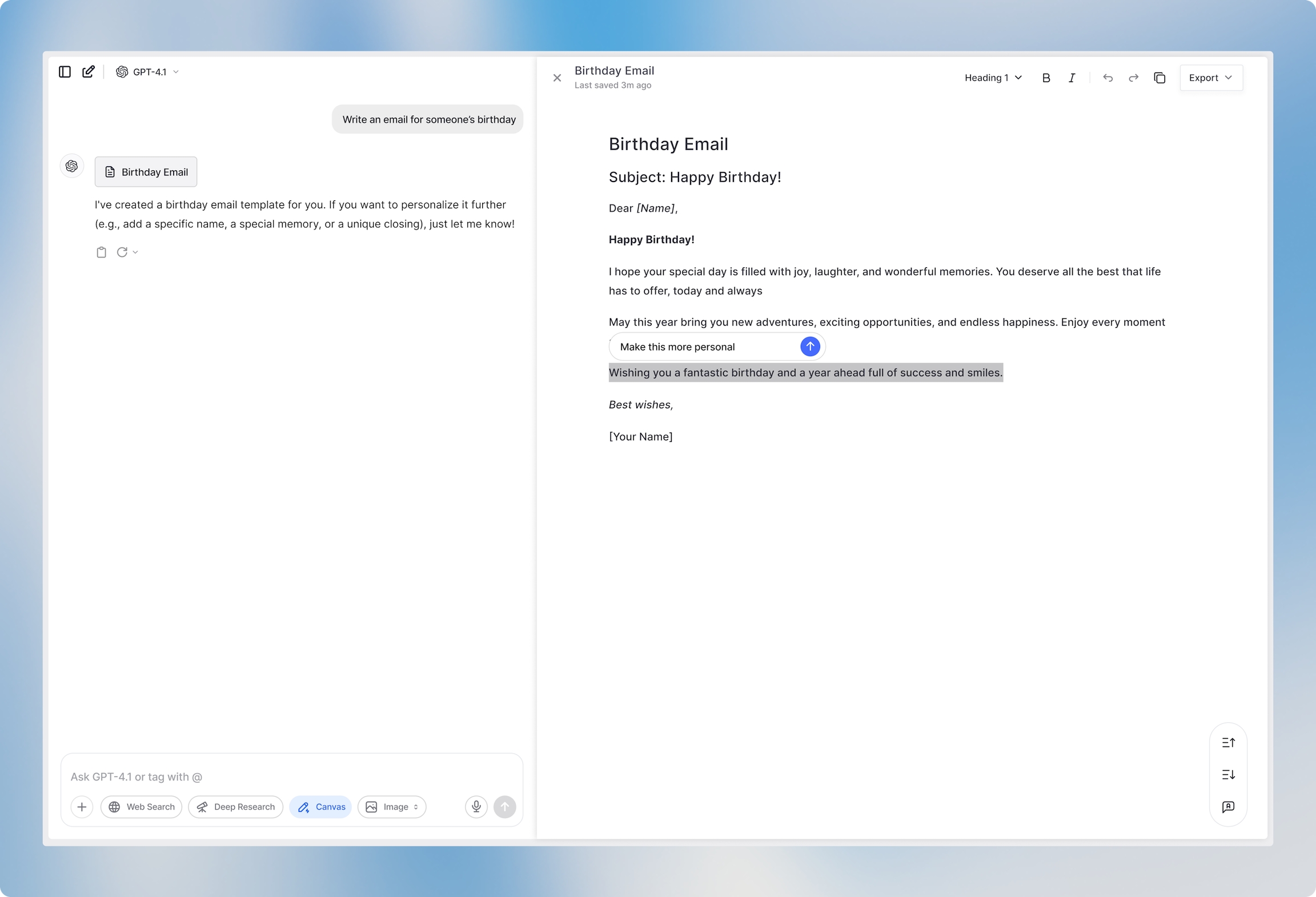Submit the 'Make this more personal' edit
Image resolution: width=1316 pixels, height=897 pixels.
tap(809, 347)
